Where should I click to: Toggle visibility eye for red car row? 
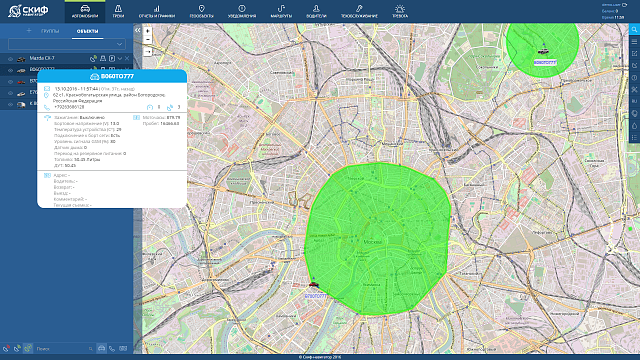[x=10, y=82]
